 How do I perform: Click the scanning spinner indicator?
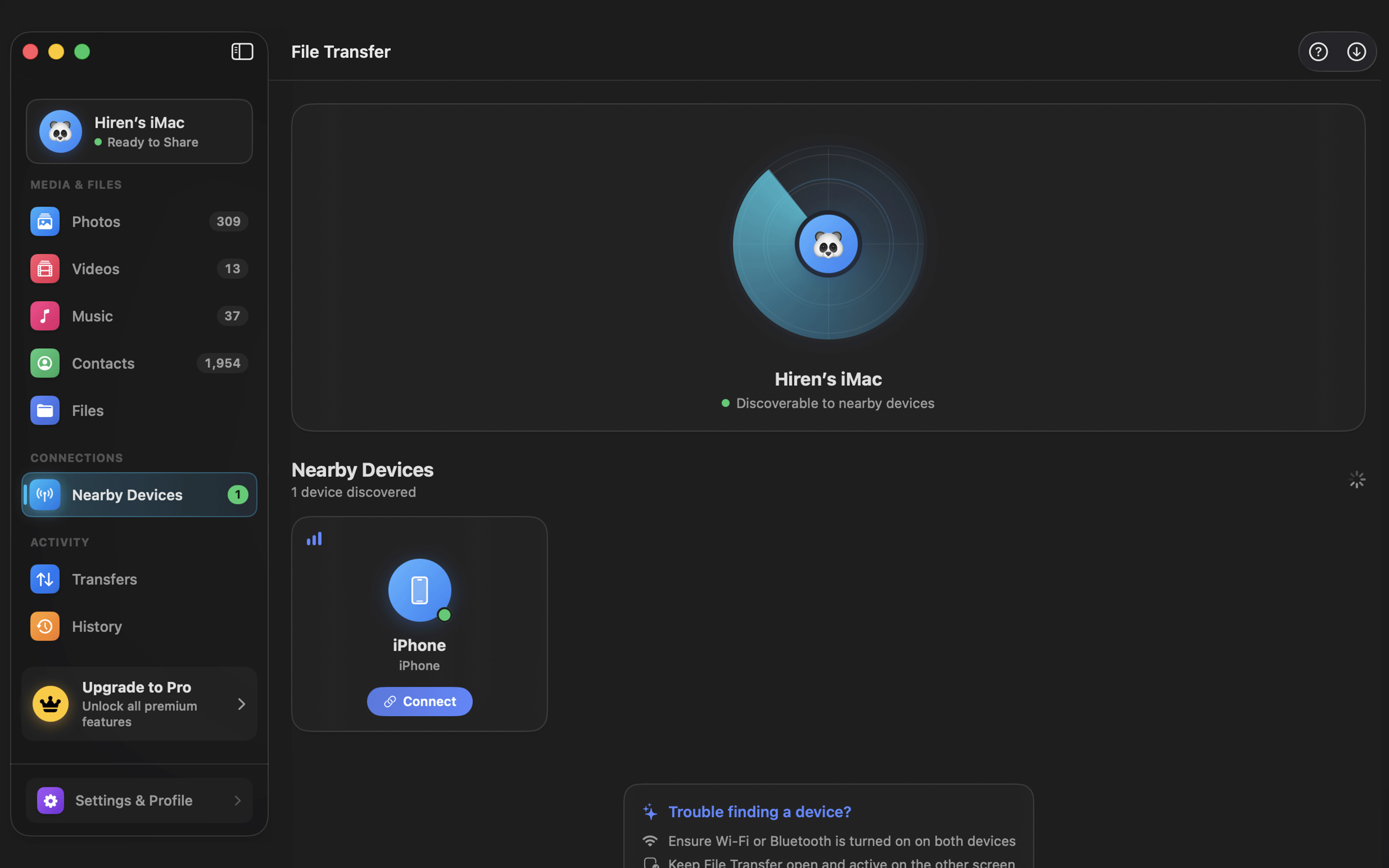tap(1357, 479)
